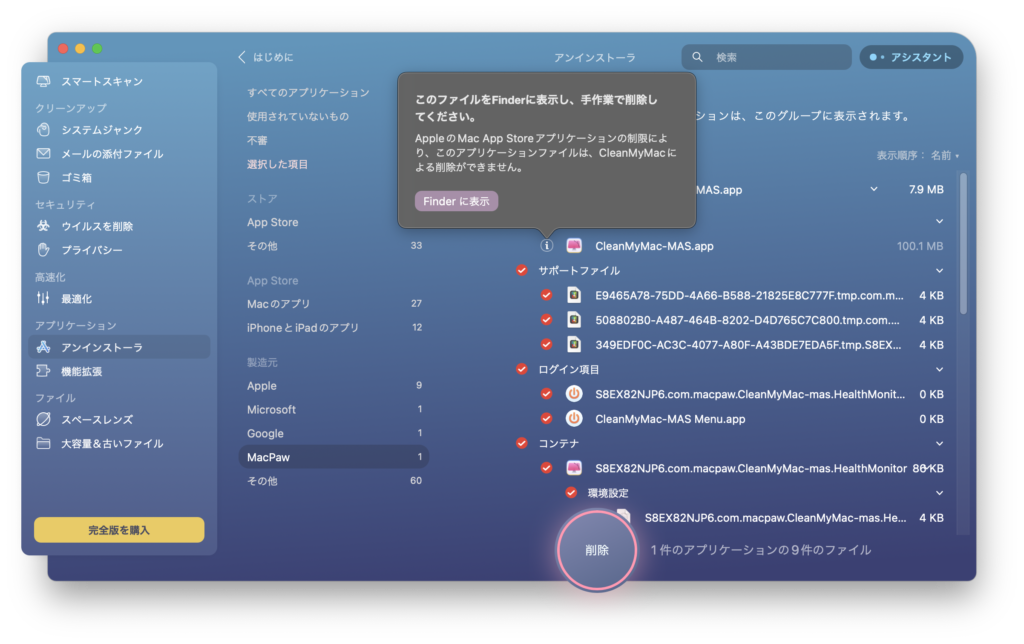Select the Extensions (機能拡張) icon
This screenshot has width=1024, height=644.
coord(44,371)
